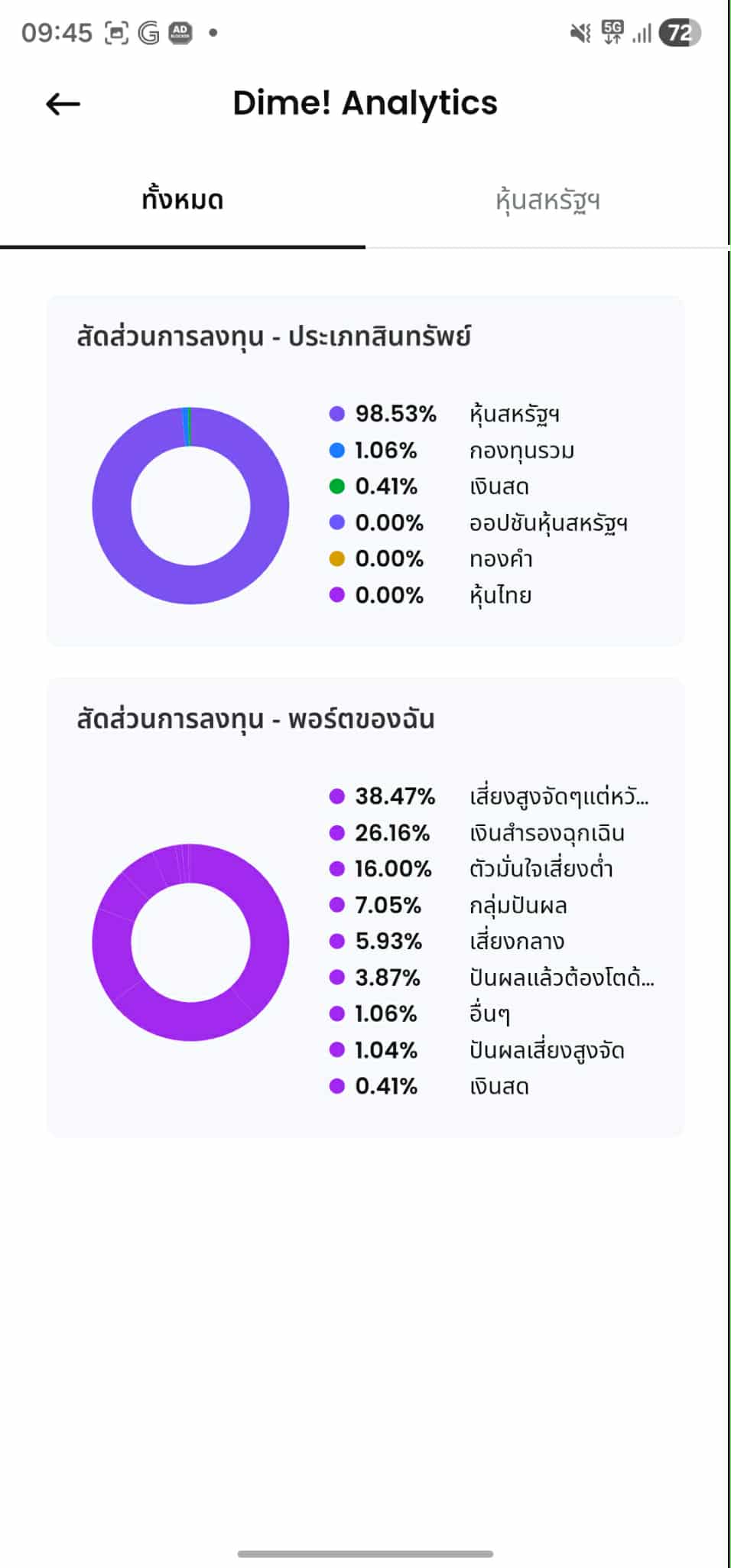Screen dimensions: 731x1568
Task: Tap the signal strength bars icon
Action: click(x=642, y=33)
